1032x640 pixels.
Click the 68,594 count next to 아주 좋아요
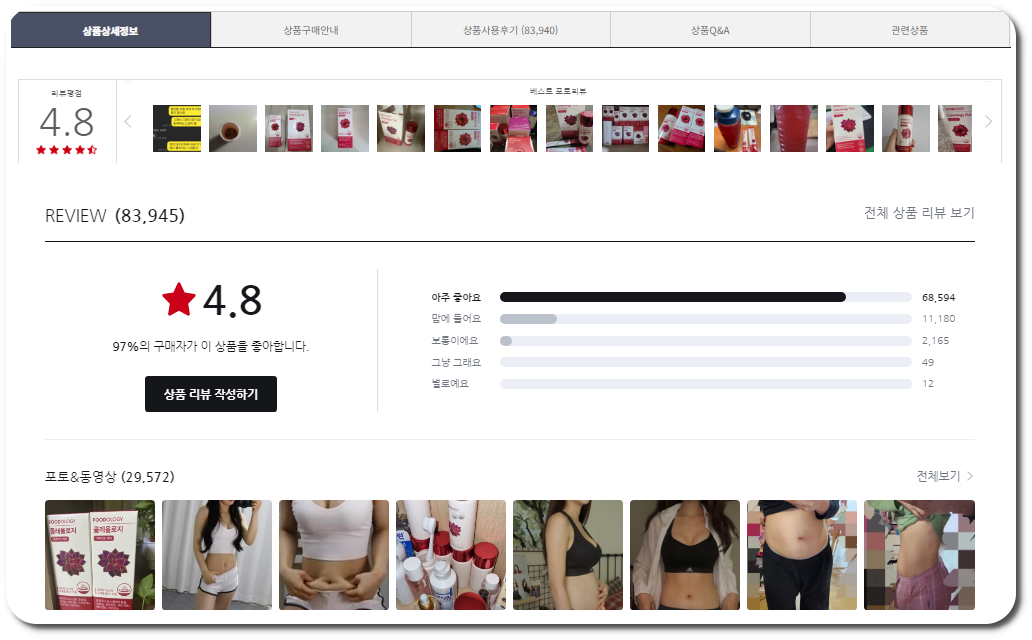click(938, 297)
